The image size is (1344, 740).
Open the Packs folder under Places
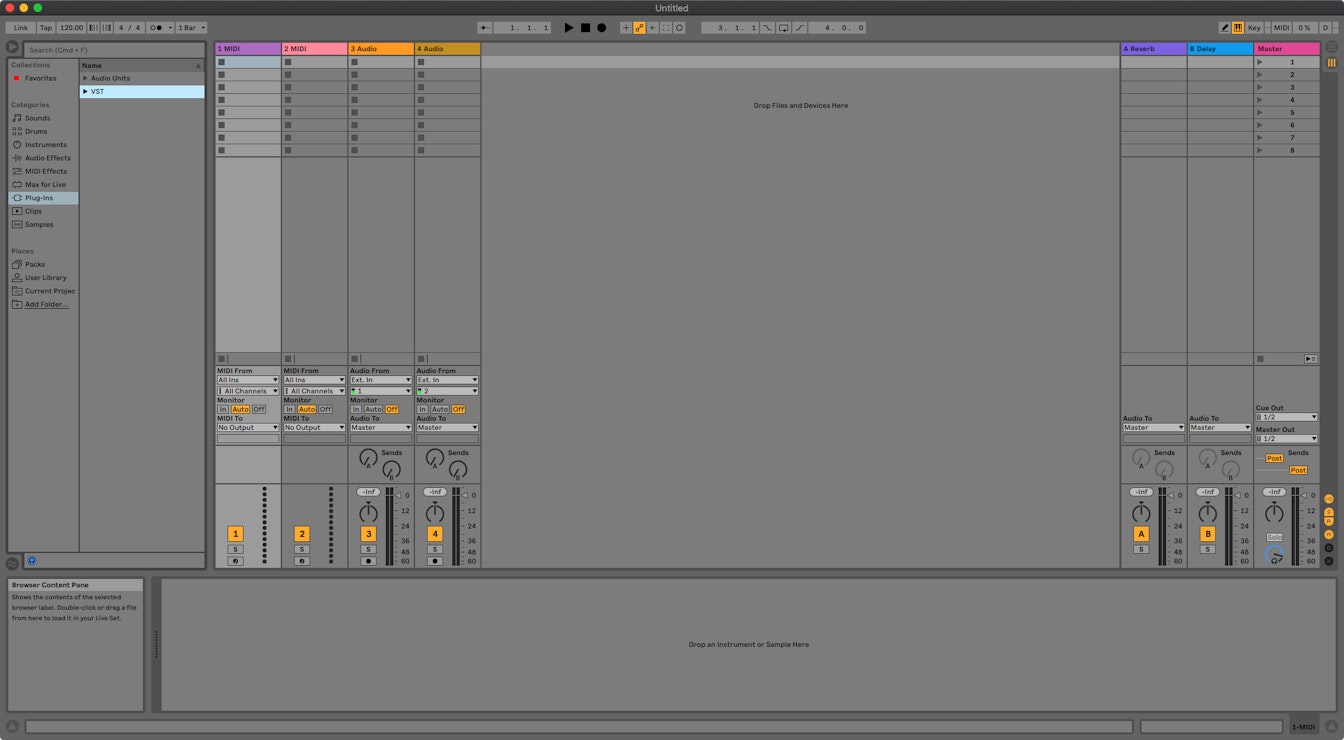tap(34, 264)
